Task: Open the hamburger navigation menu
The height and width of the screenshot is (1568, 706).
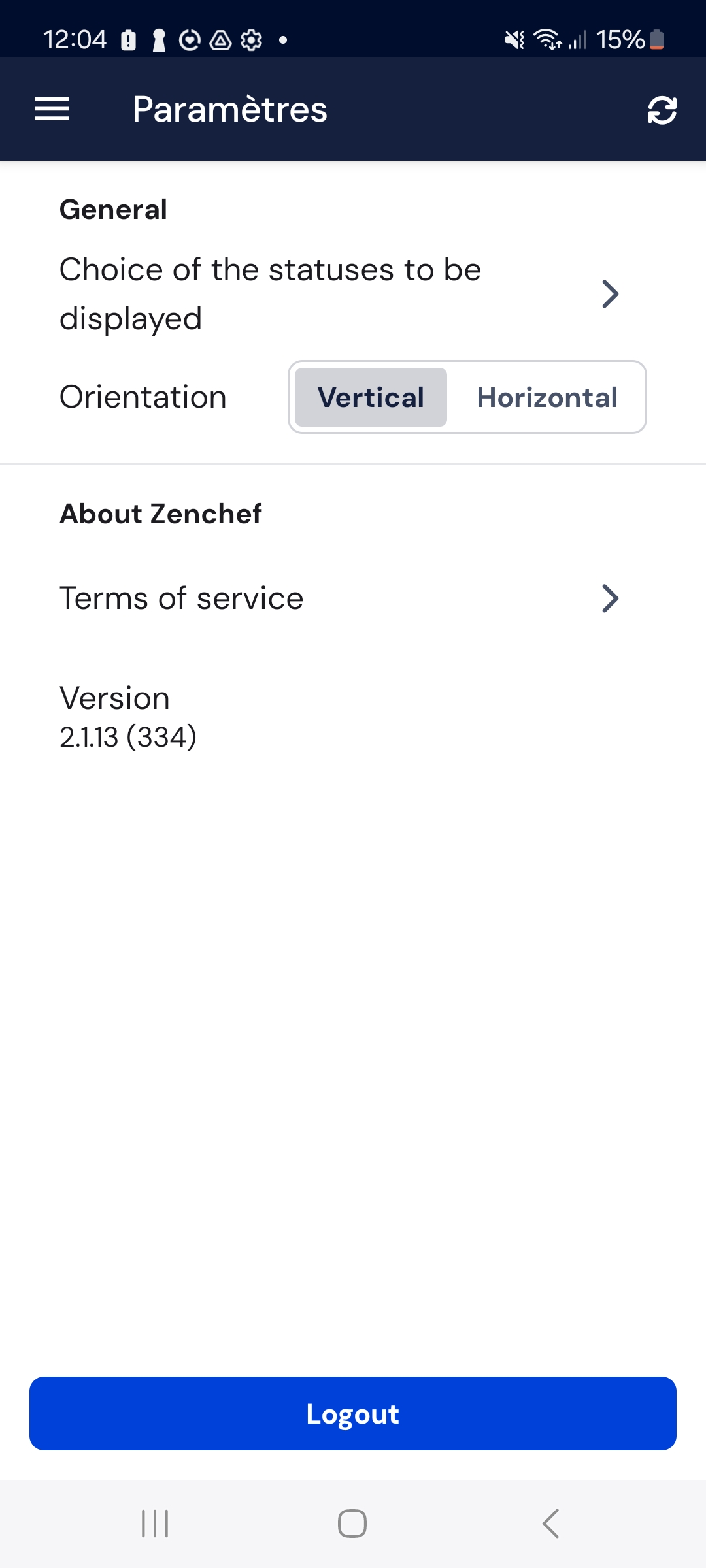Action: coord(52,109)
